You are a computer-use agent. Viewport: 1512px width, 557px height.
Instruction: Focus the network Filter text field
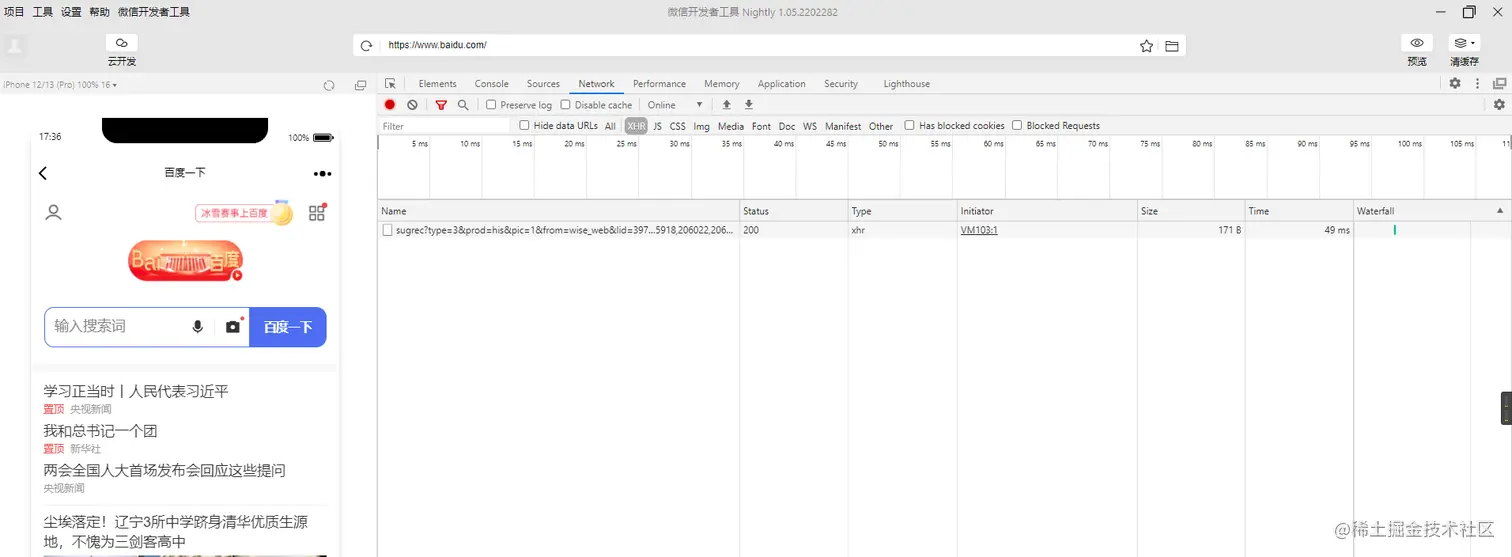tap(444, 126)
